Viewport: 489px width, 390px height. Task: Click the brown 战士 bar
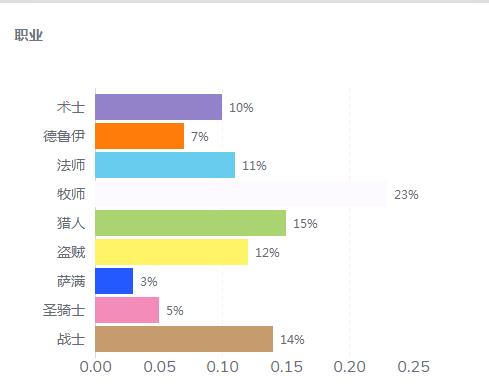click(184, 339)
